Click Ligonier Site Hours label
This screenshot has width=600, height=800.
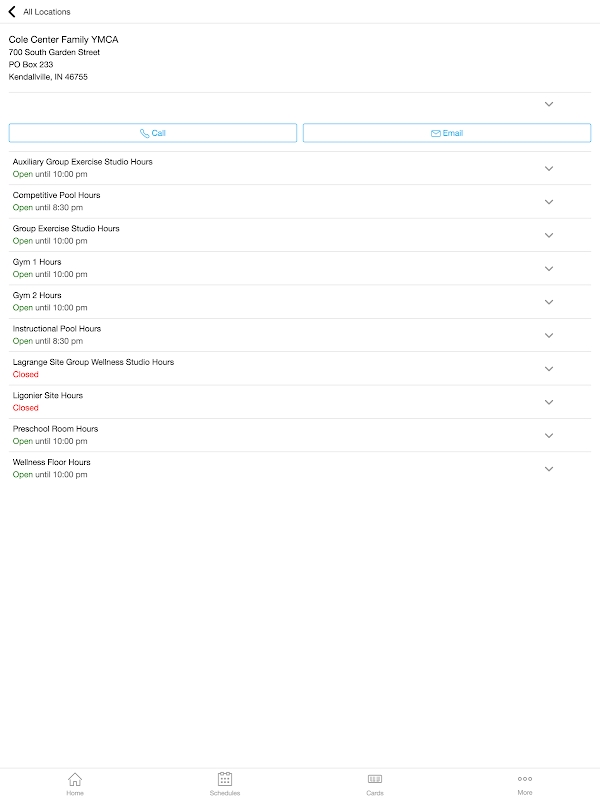pyautogui.click(x=47, y=395)
